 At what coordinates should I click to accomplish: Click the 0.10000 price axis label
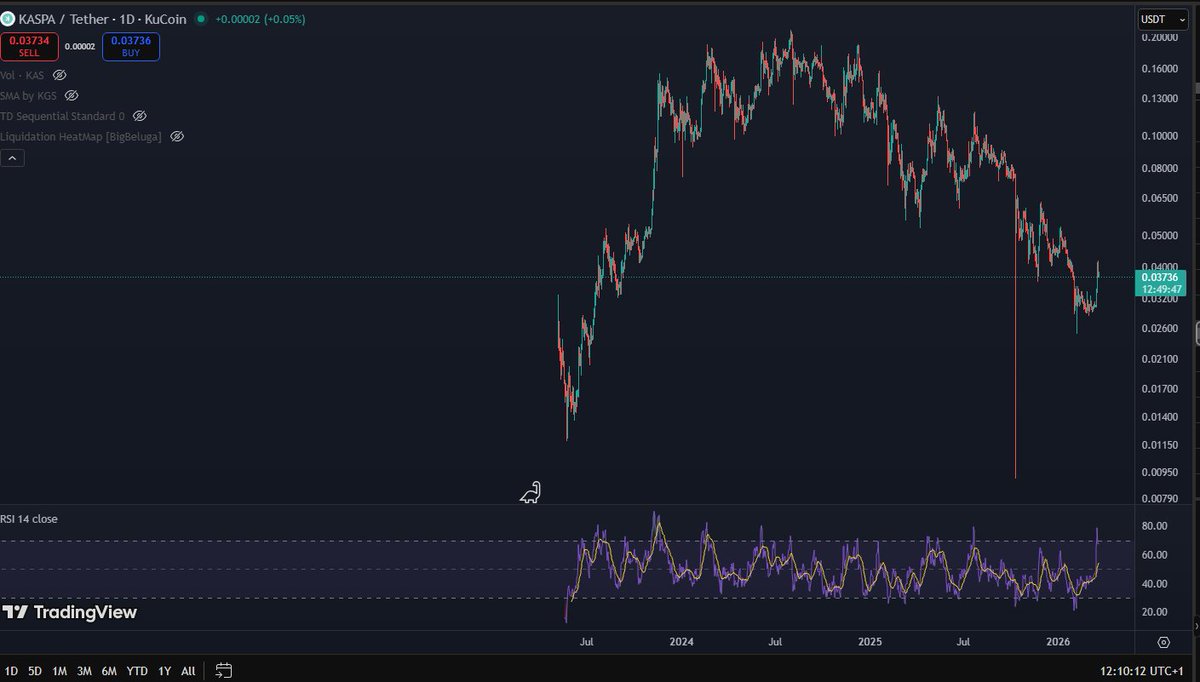[x=1160, y=136]
